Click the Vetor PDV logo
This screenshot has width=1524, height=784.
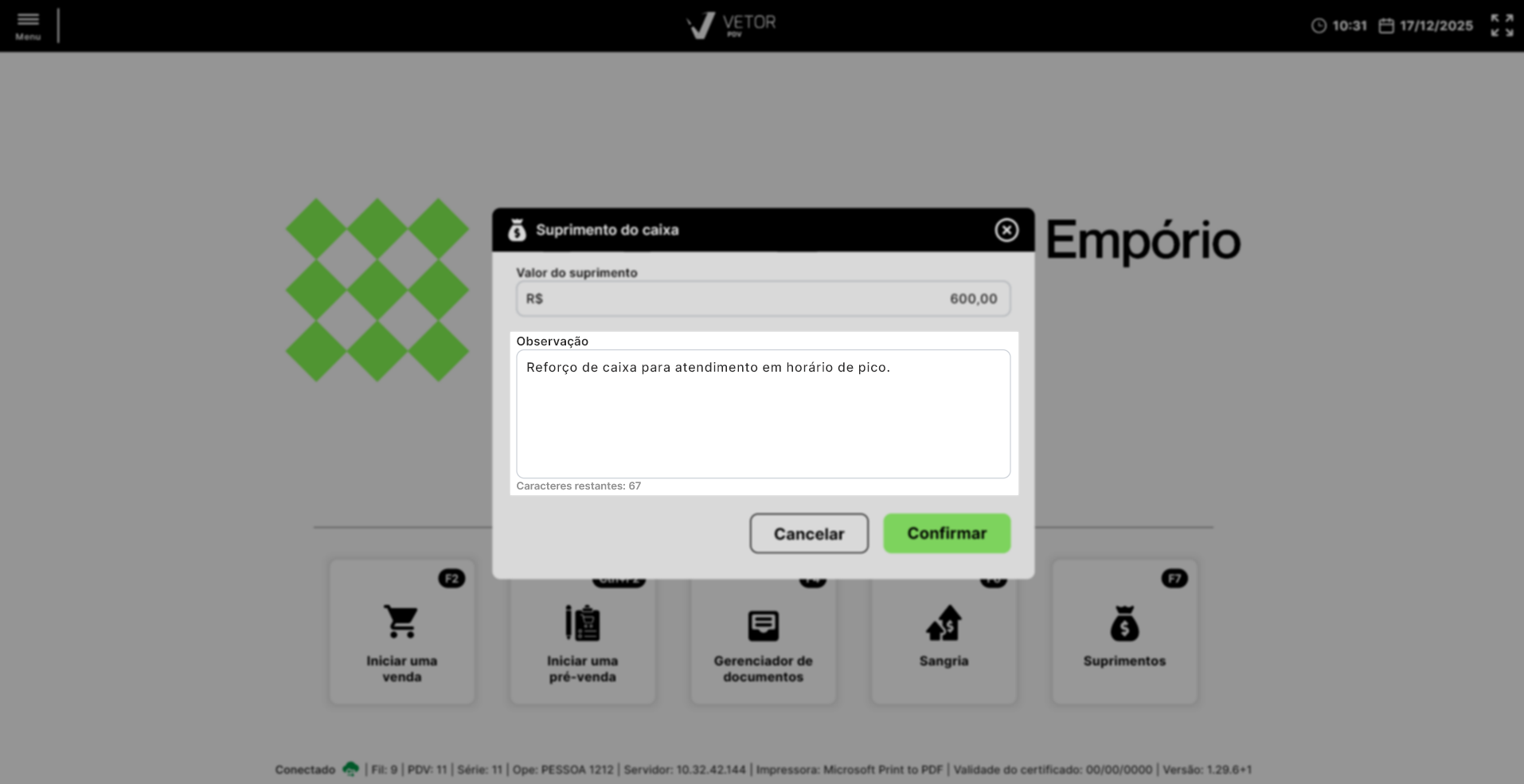(731, 25)
